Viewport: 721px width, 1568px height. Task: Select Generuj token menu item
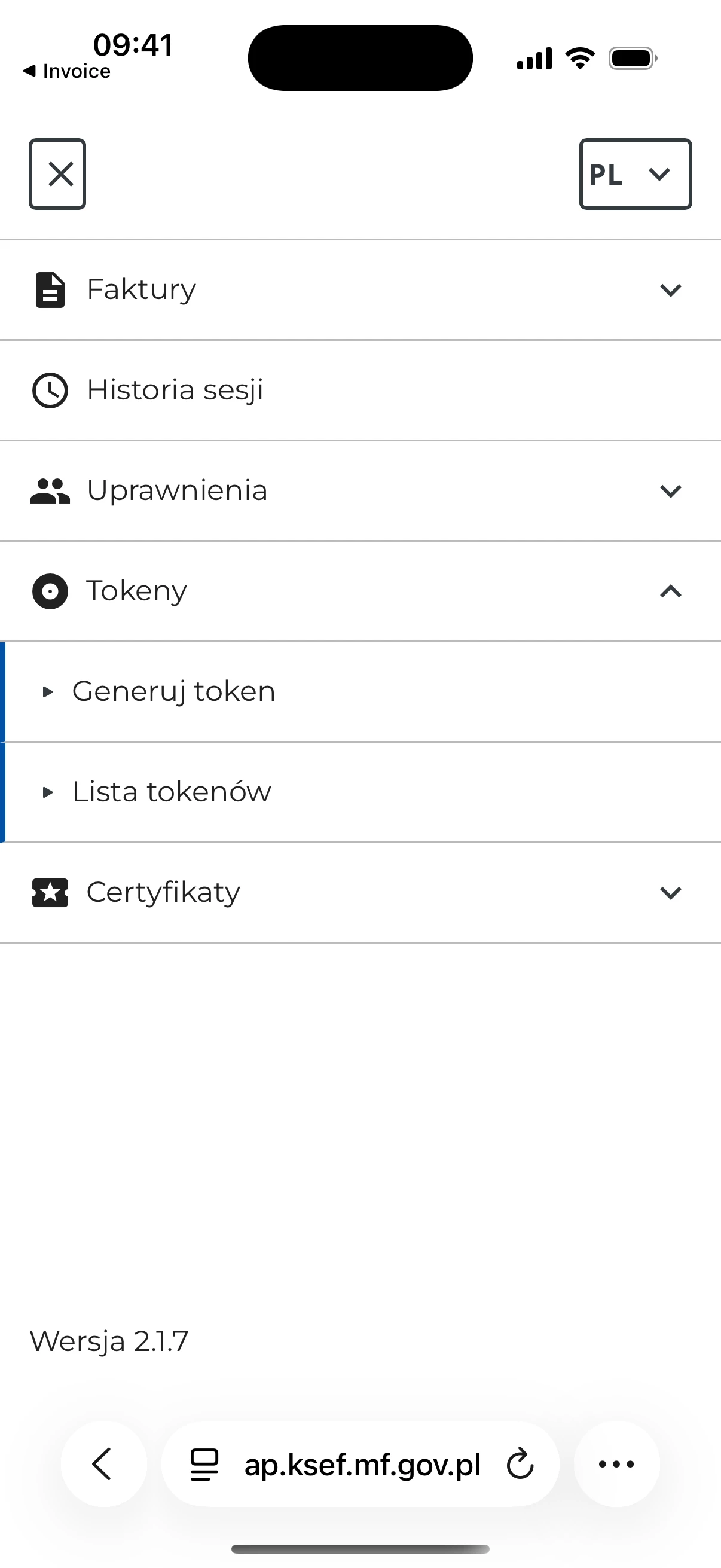pyautogui.click(x=173, y=691)
